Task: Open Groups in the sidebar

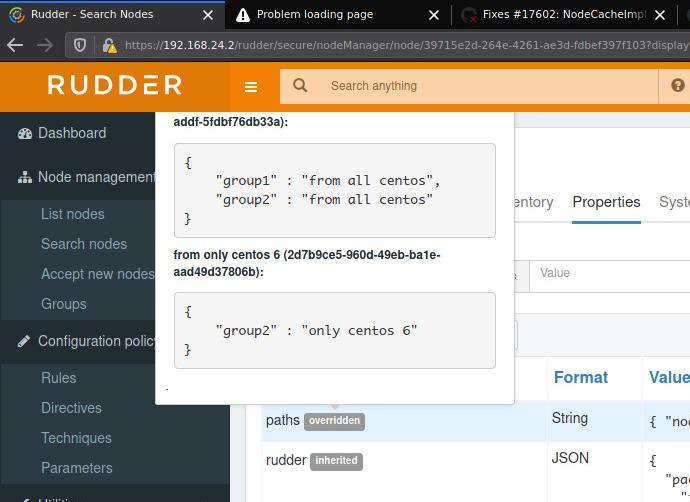Action: point(64,304)
